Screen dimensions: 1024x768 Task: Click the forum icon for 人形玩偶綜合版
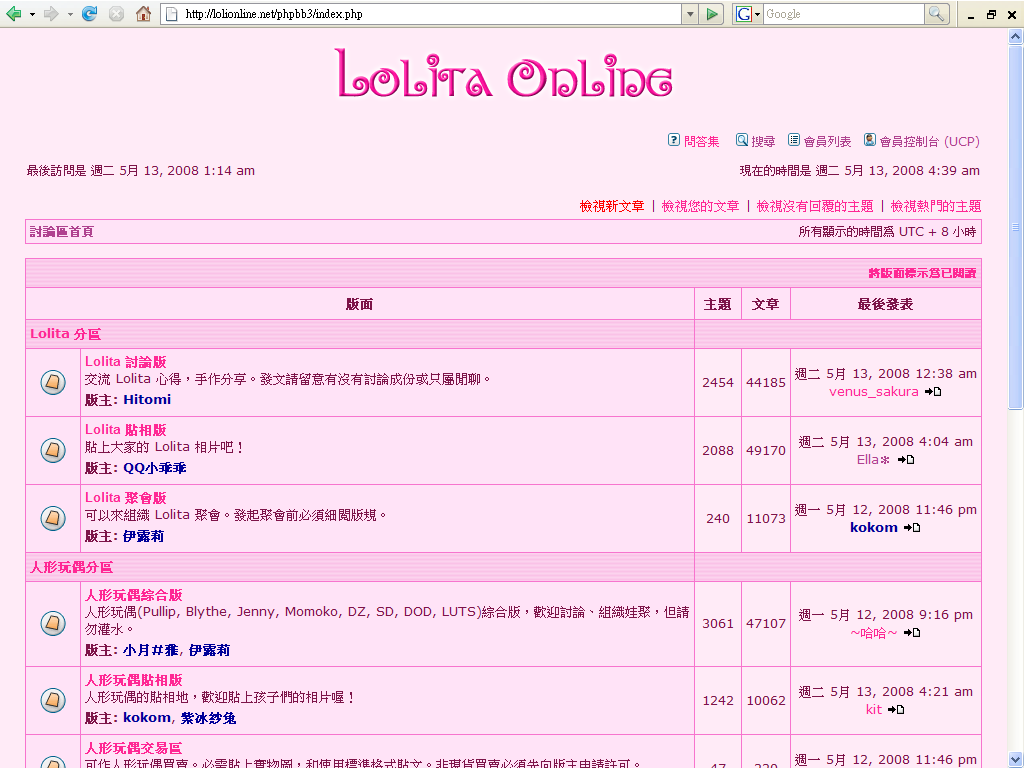[53, 623]
